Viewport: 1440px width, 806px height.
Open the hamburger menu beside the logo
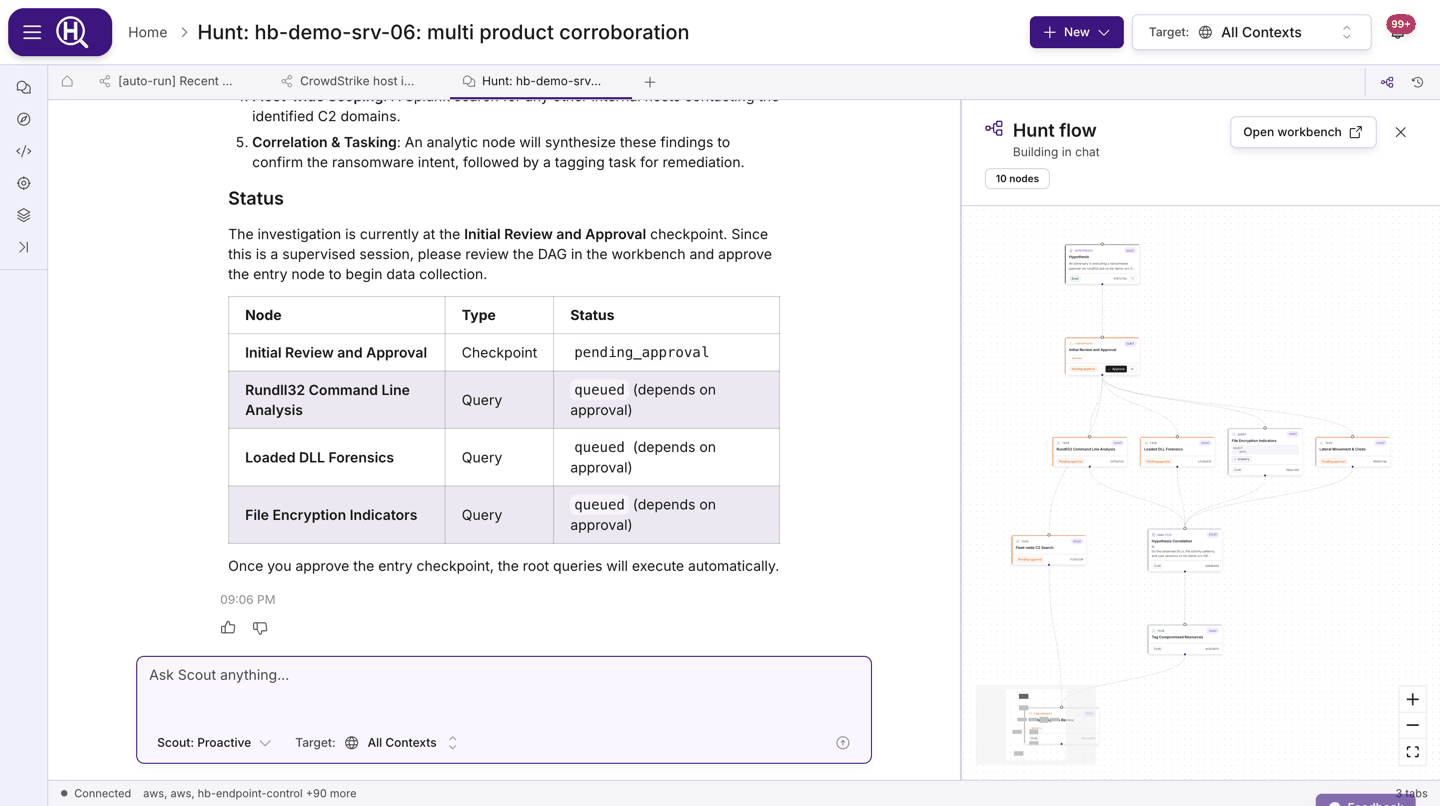click(x=32, y=32)
